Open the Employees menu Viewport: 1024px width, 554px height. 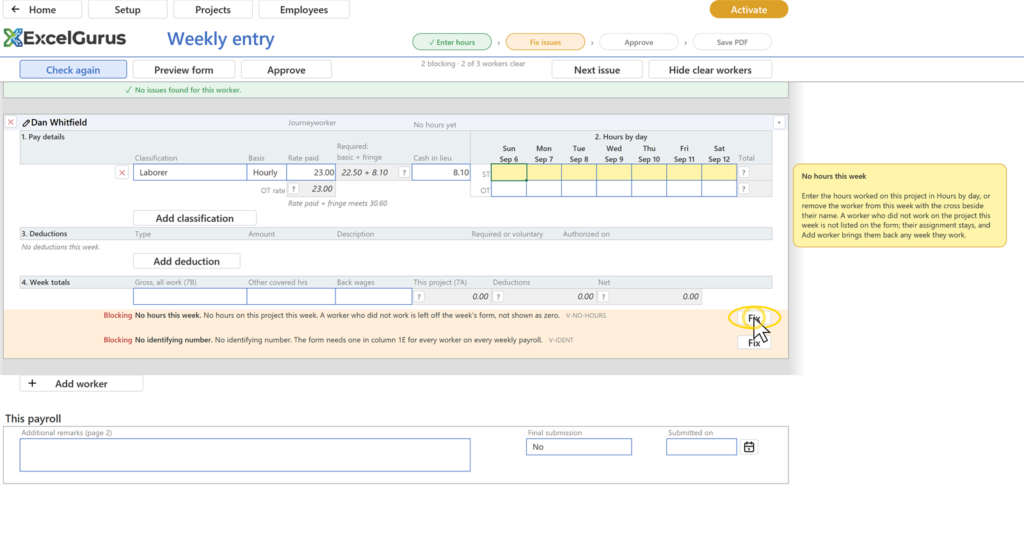[304, 9]
